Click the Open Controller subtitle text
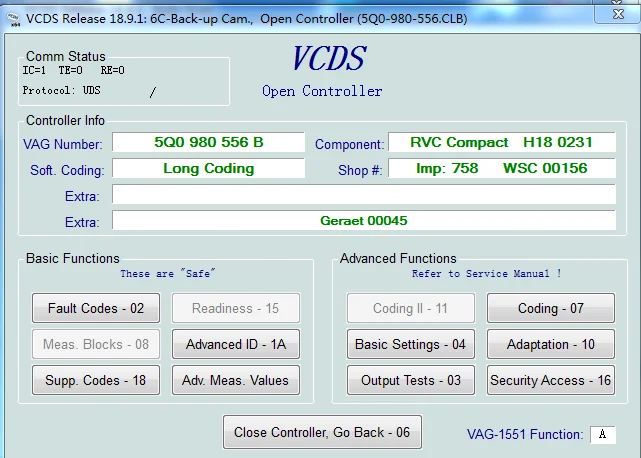 [x=322, y=91]
